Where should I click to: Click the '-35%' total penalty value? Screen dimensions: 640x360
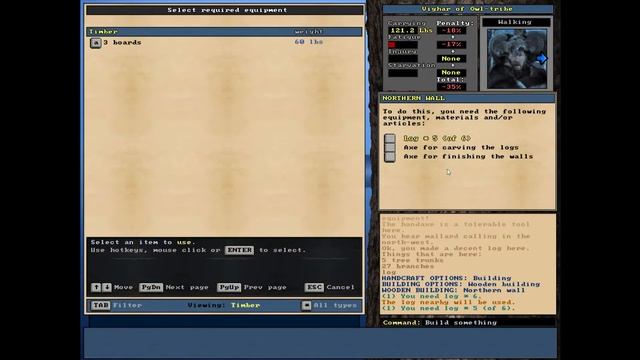(x=451, y=87)
